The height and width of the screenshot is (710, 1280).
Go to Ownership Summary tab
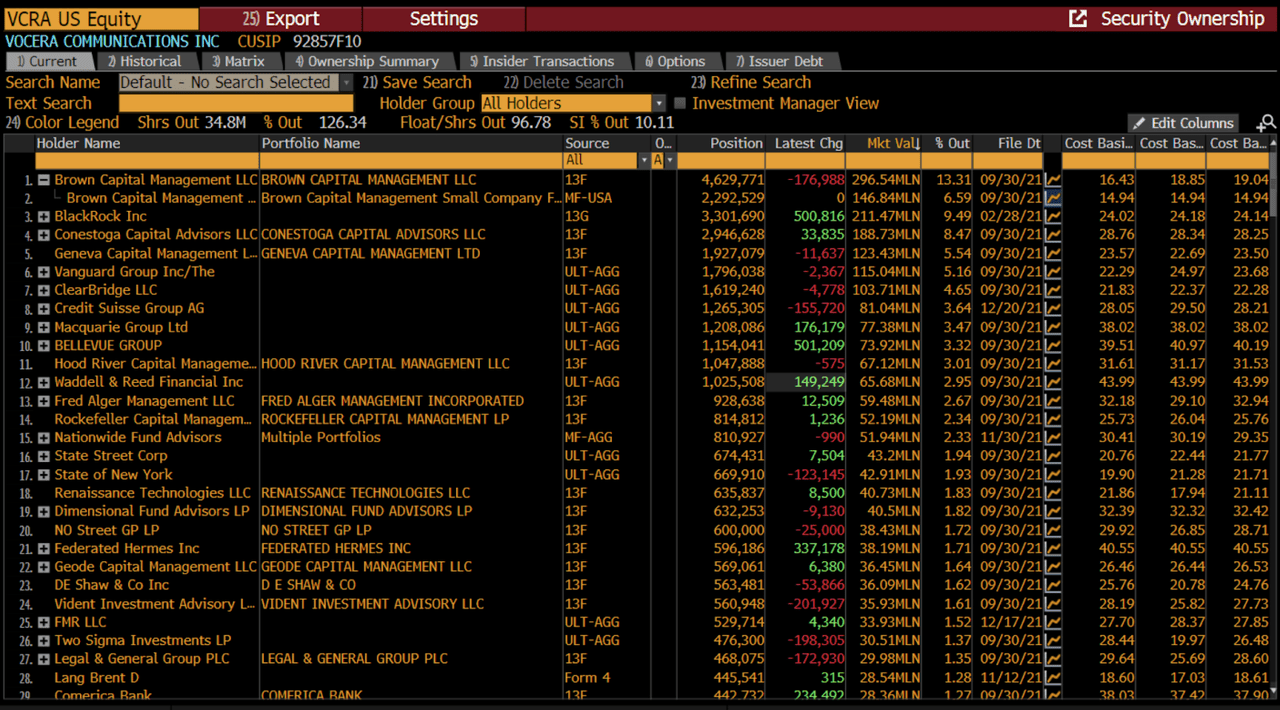[367, 61]
